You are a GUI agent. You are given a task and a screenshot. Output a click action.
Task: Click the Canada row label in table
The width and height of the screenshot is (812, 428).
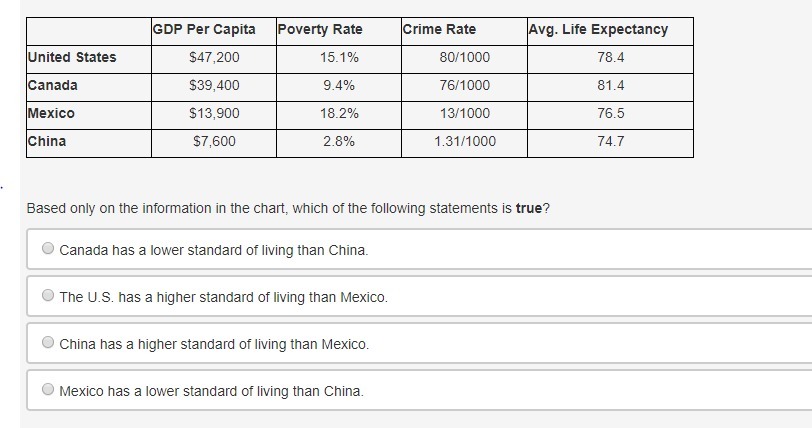point(53,85)
